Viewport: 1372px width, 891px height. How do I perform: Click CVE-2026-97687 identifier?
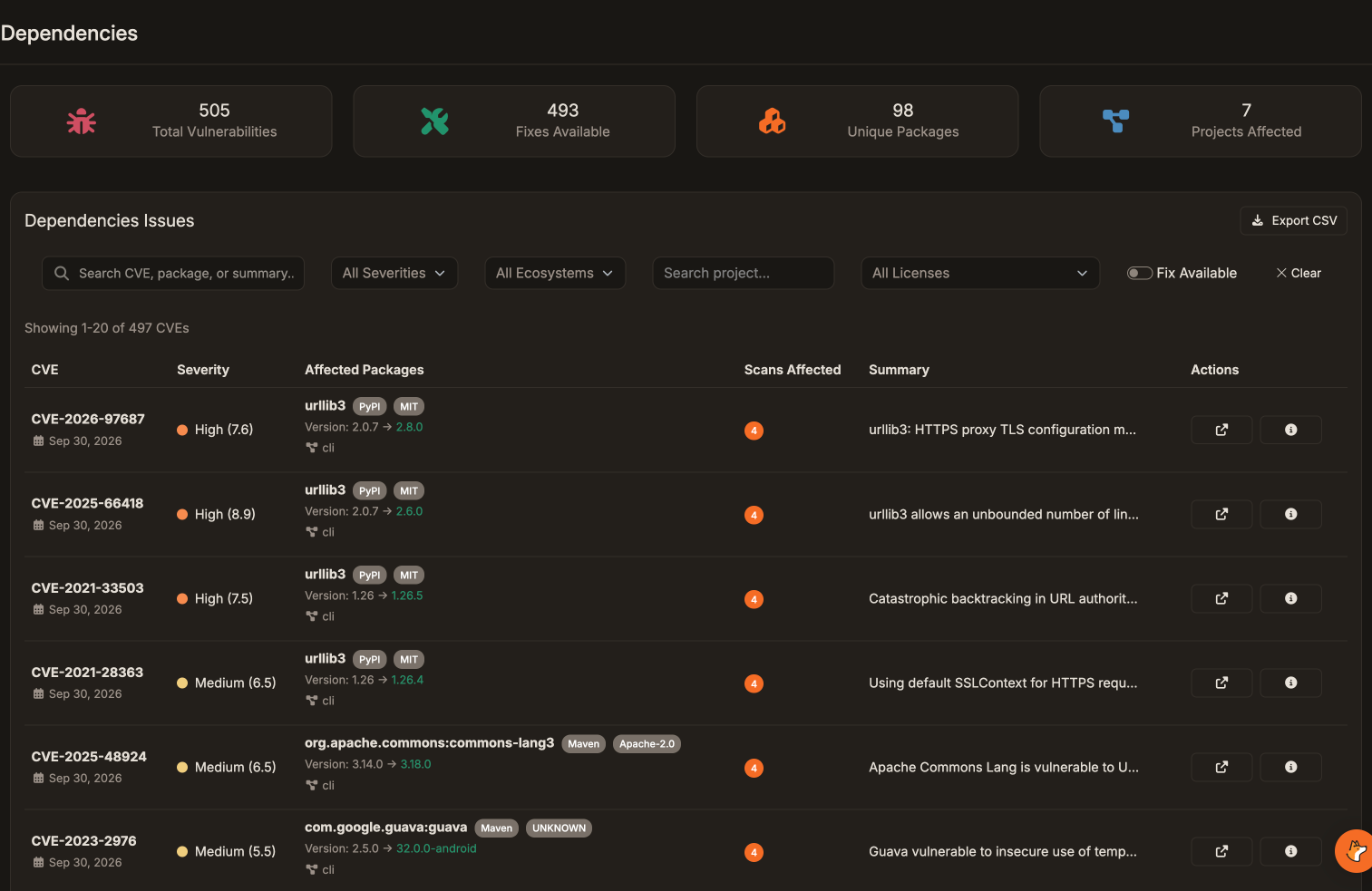tap(88, 419)
